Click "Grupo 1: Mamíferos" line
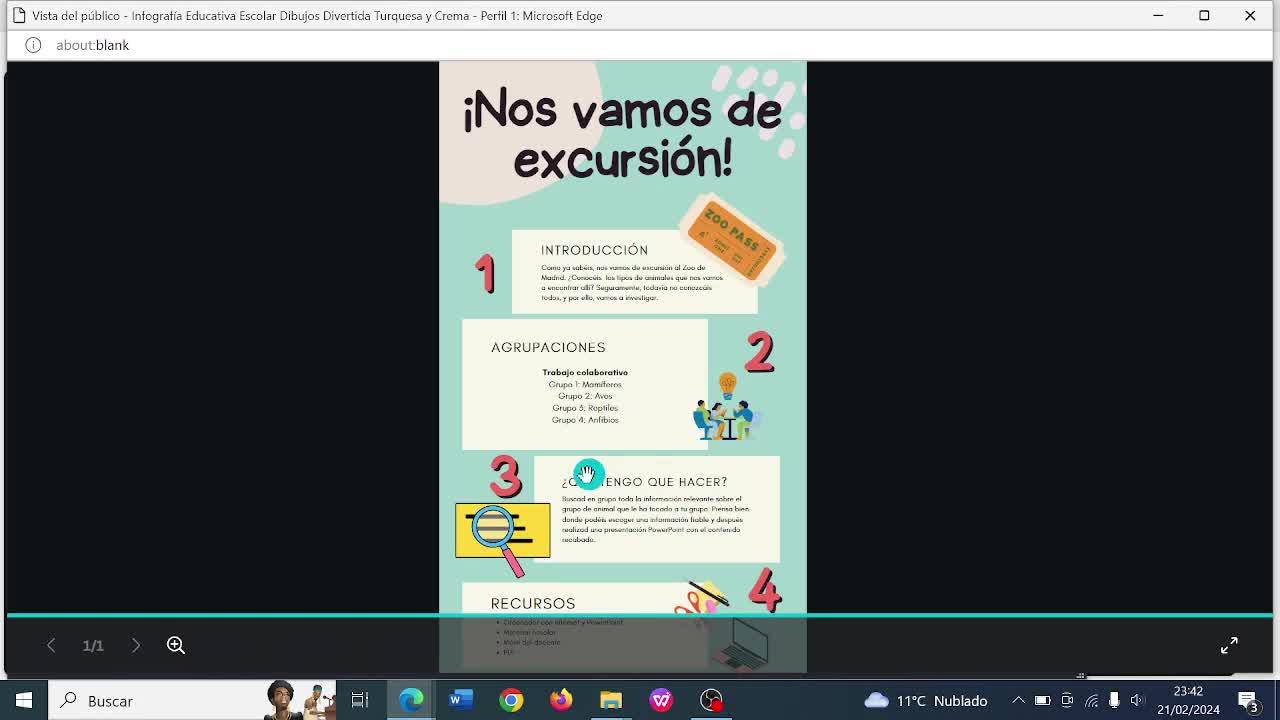The height and width of the screenshot is (720, 1280). [x=585, y=384]
